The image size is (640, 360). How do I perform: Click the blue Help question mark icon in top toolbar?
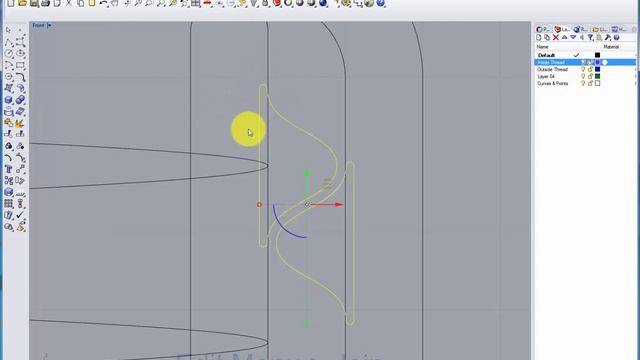pos(380,3)
